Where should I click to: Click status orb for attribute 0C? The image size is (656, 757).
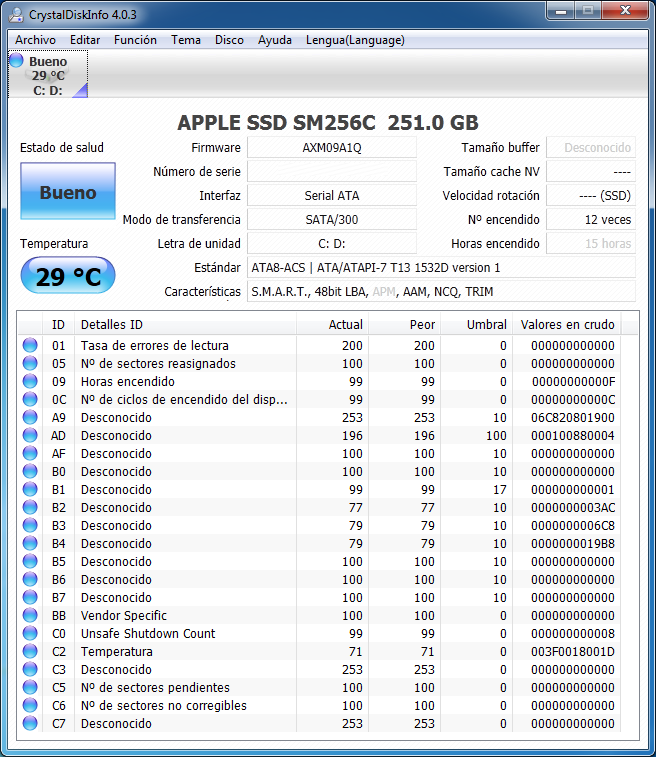click(x=30, y=399)
